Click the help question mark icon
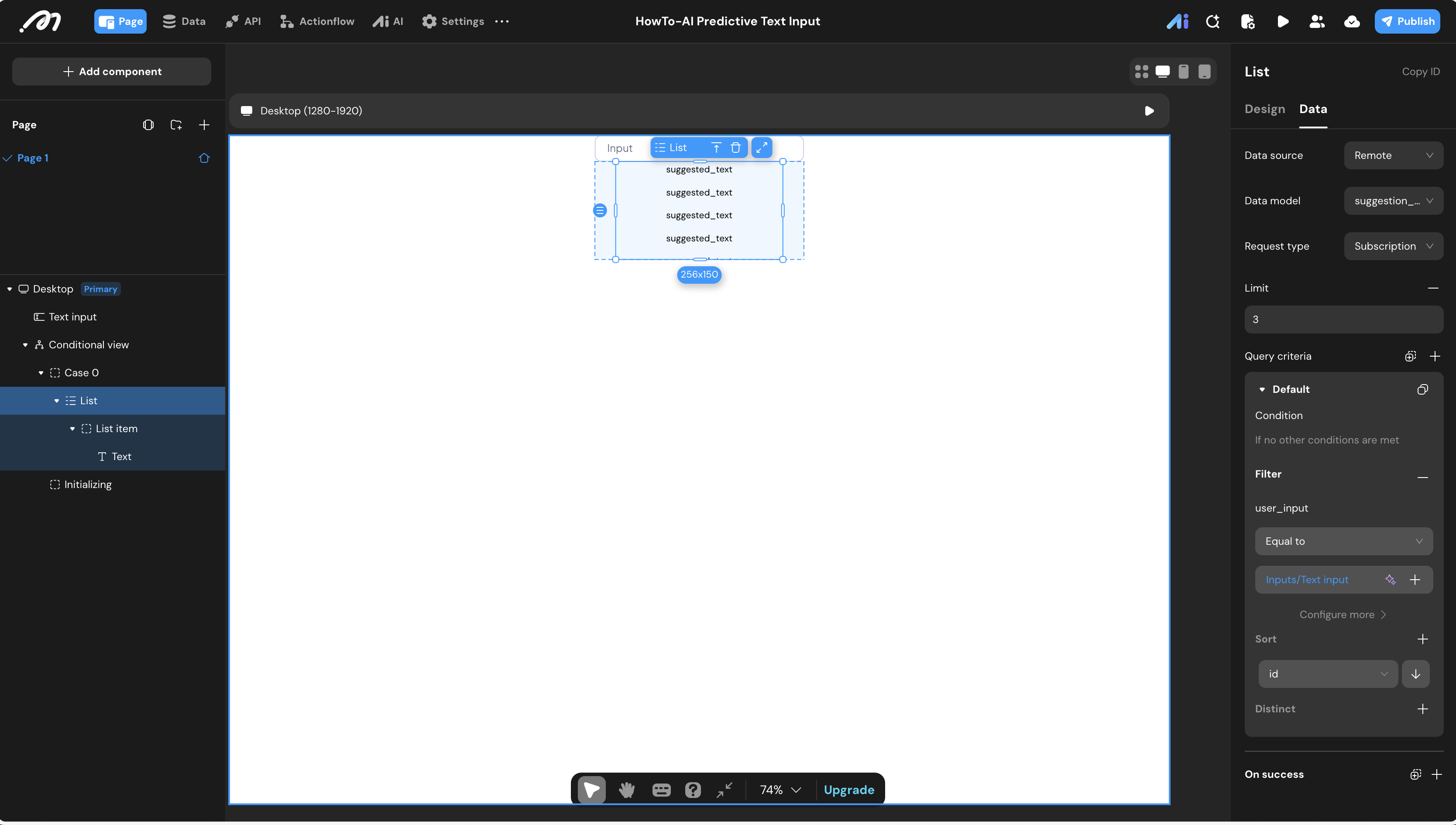This screenshot has height=825, width=1456. pos(692,789)
